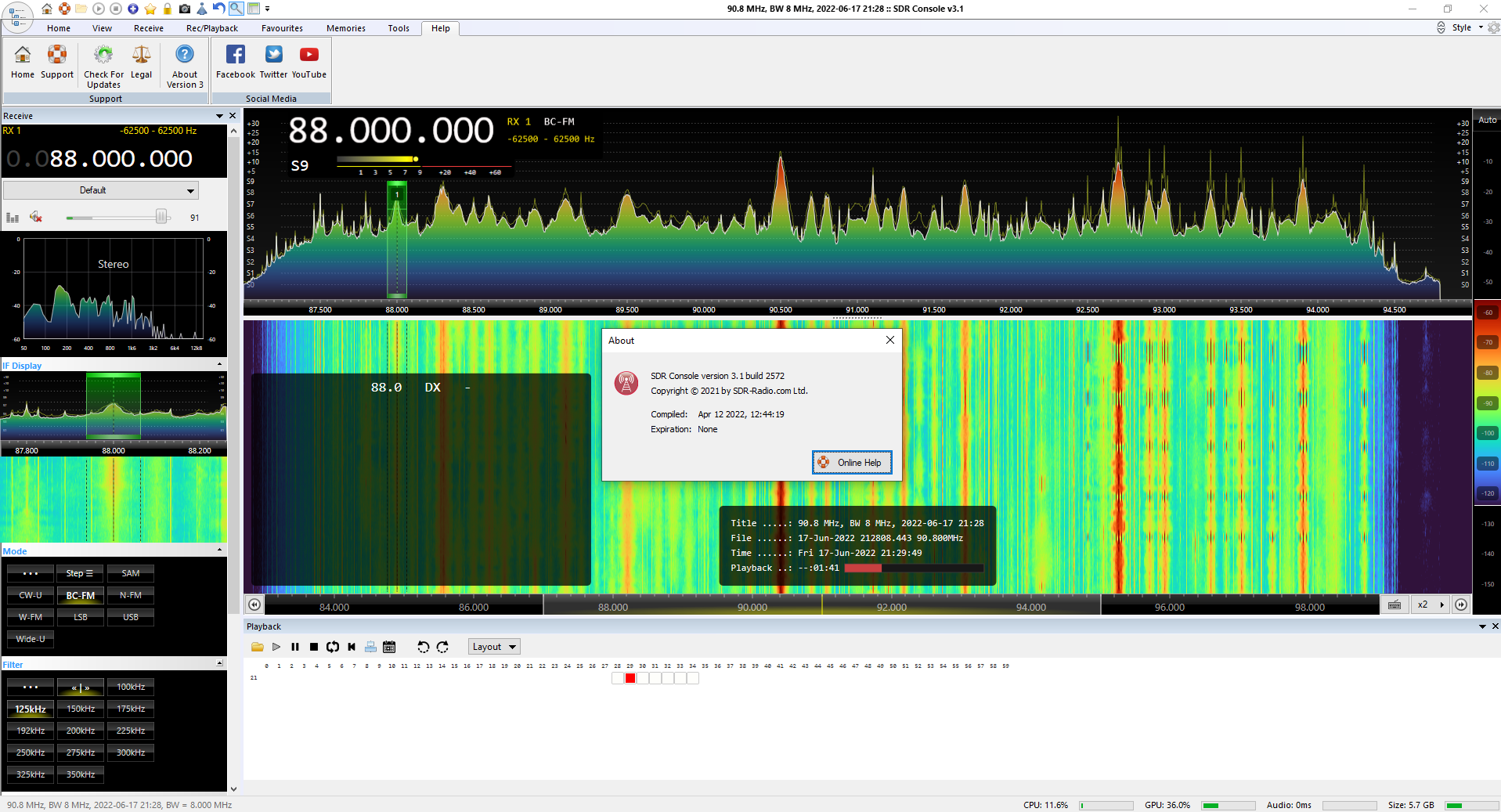
Task: Switch filter bandwidth to 200kHz
Action: click(81, 731)
